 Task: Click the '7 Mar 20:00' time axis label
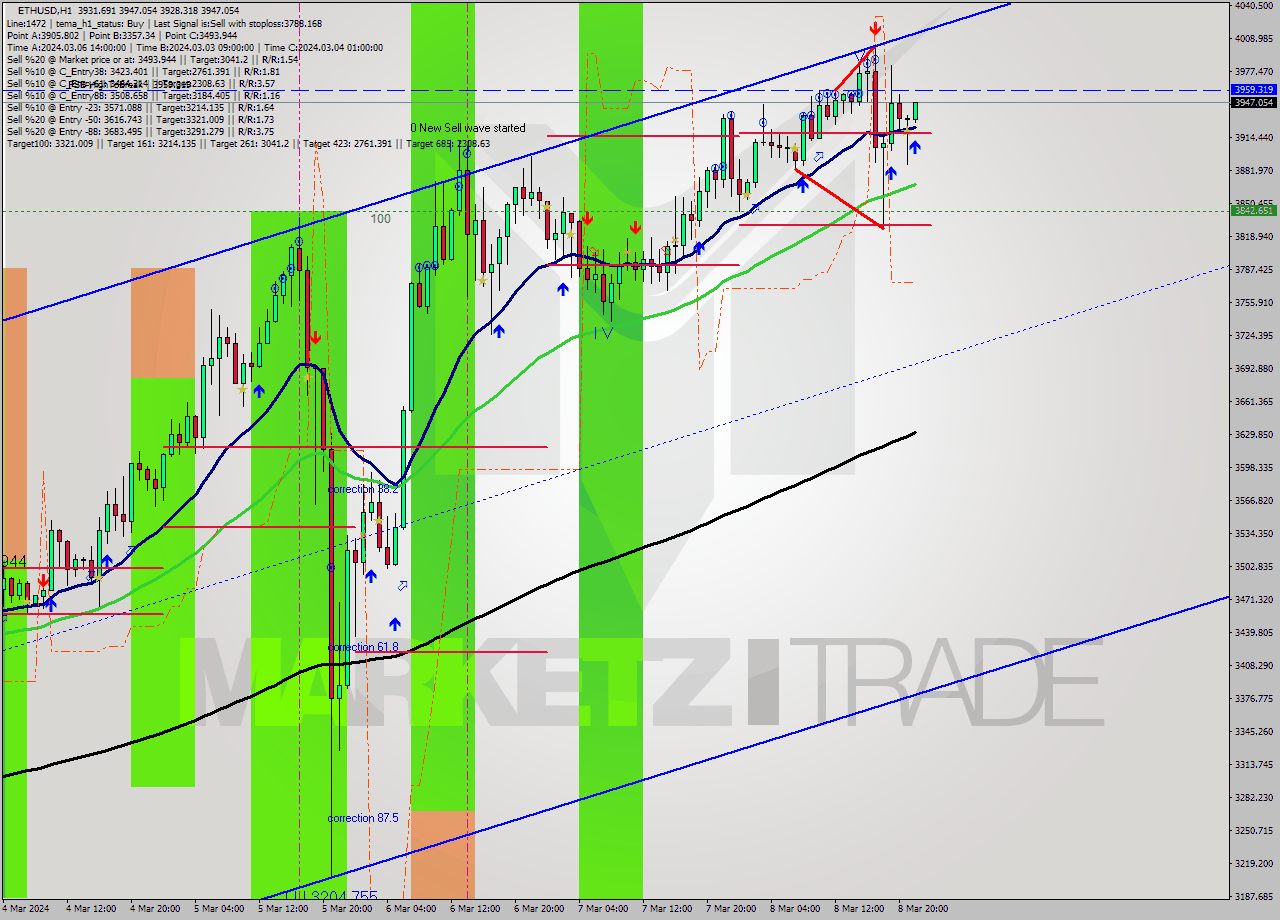point(731,909)
